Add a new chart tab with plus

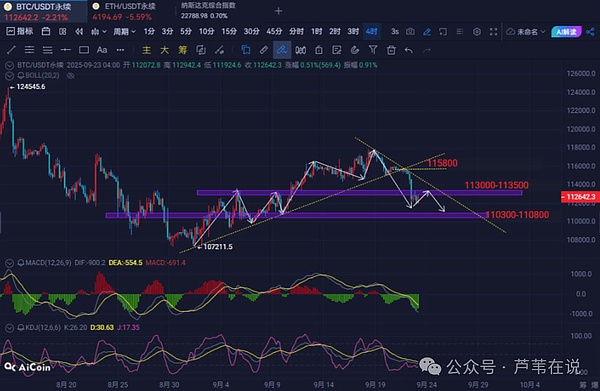pos(279,11)
